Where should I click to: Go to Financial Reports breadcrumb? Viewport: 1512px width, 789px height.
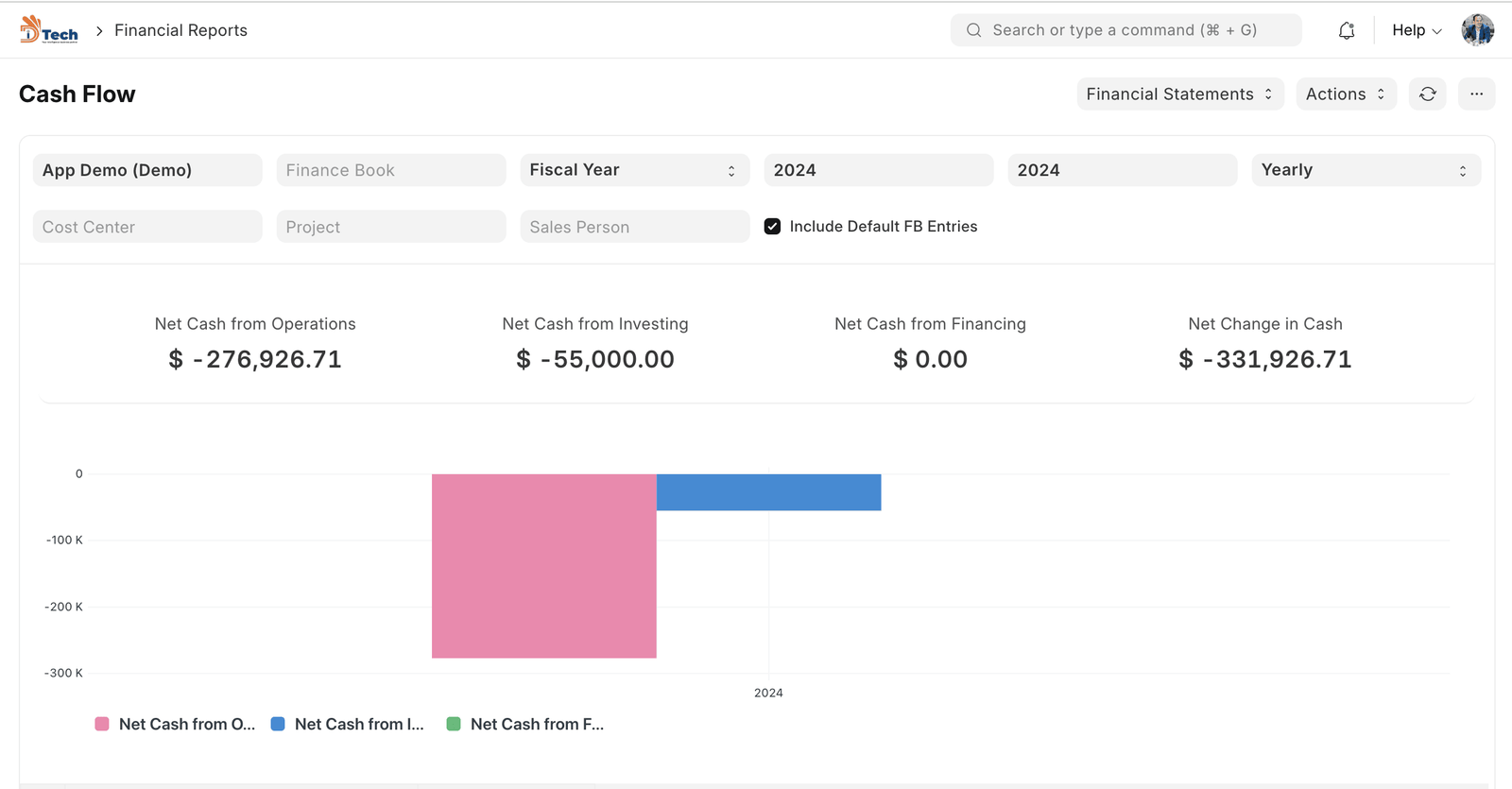pos(180,30)
